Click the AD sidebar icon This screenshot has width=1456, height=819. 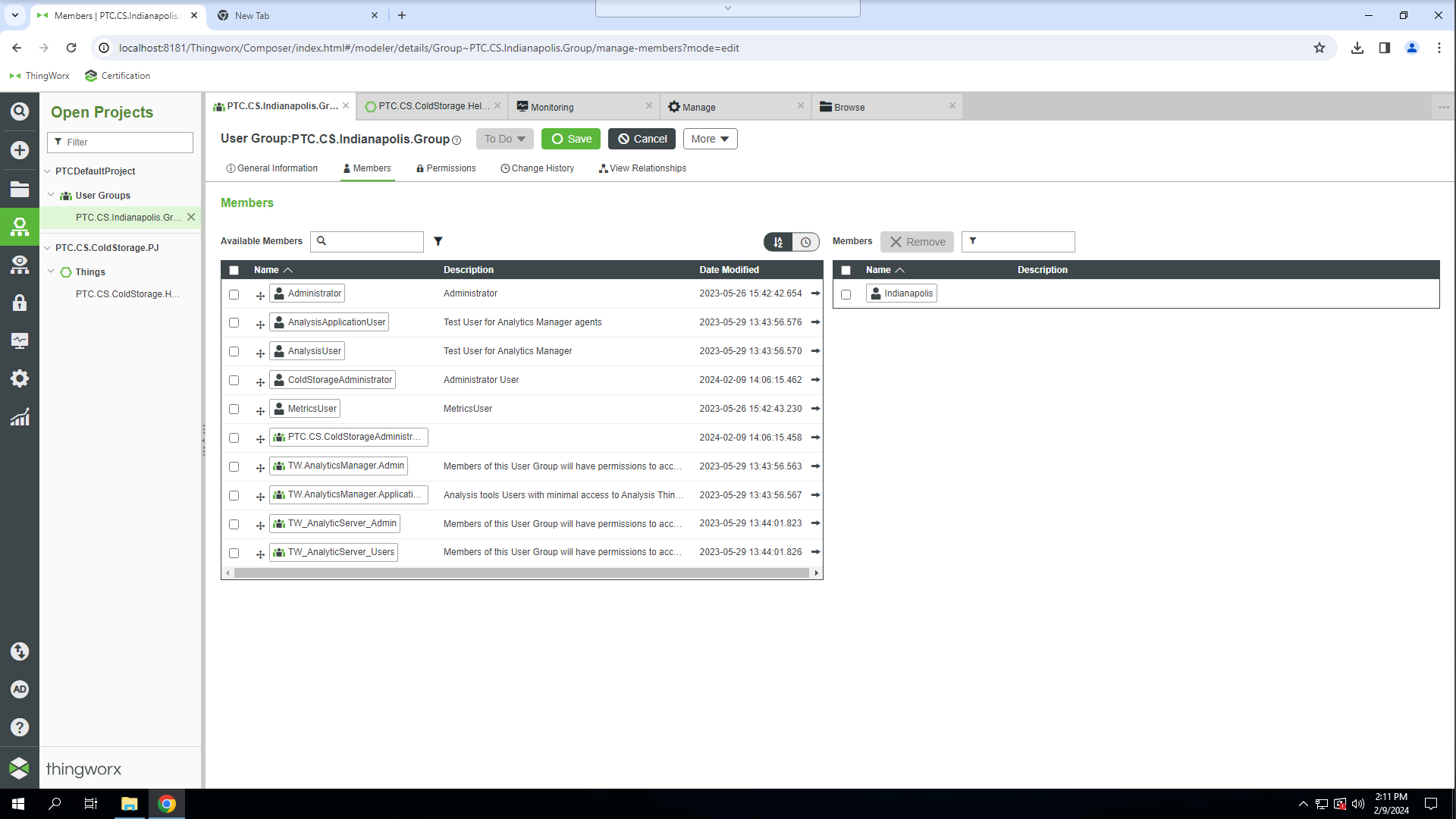coord(20,689)
